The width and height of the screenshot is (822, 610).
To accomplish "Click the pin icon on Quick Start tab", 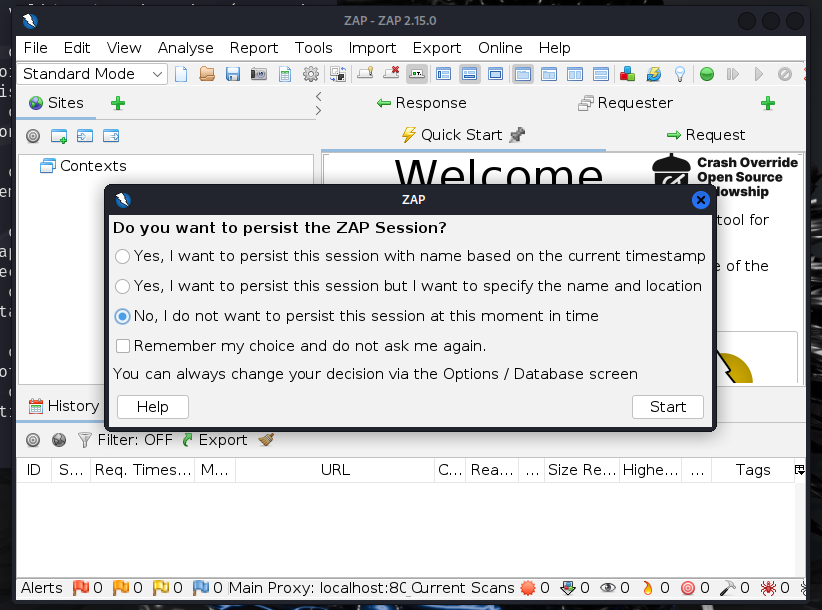I will [x=517, y=135].
